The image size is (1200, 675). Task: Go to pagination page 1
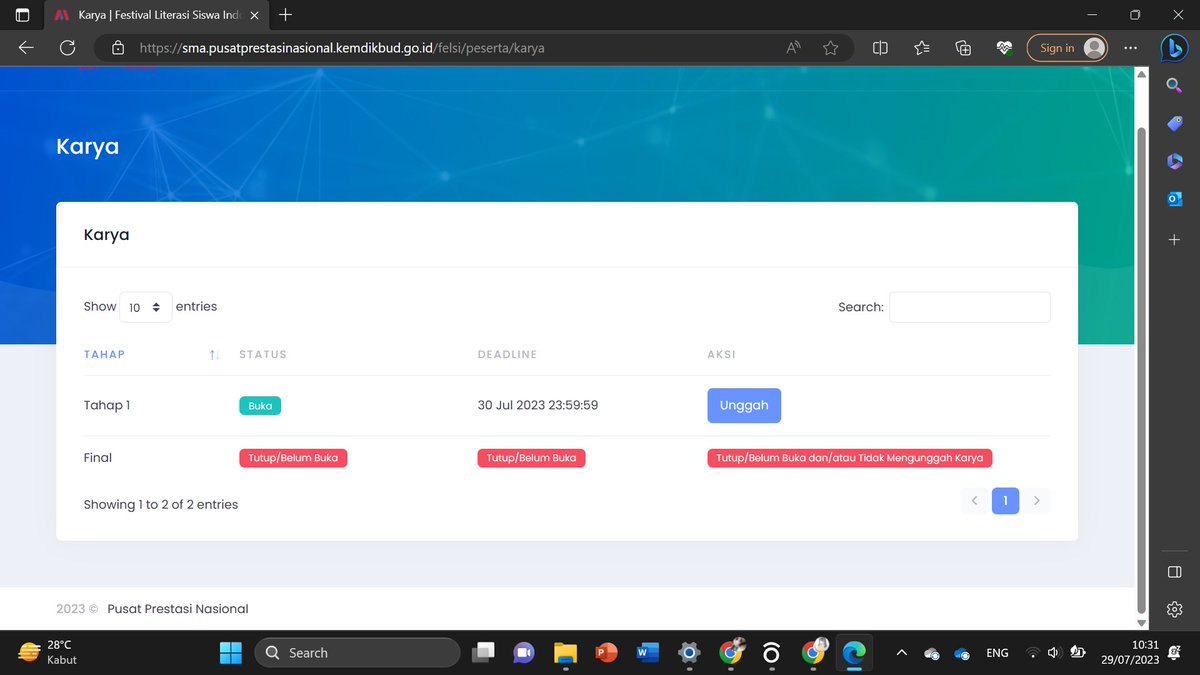tap(1005, 500)
